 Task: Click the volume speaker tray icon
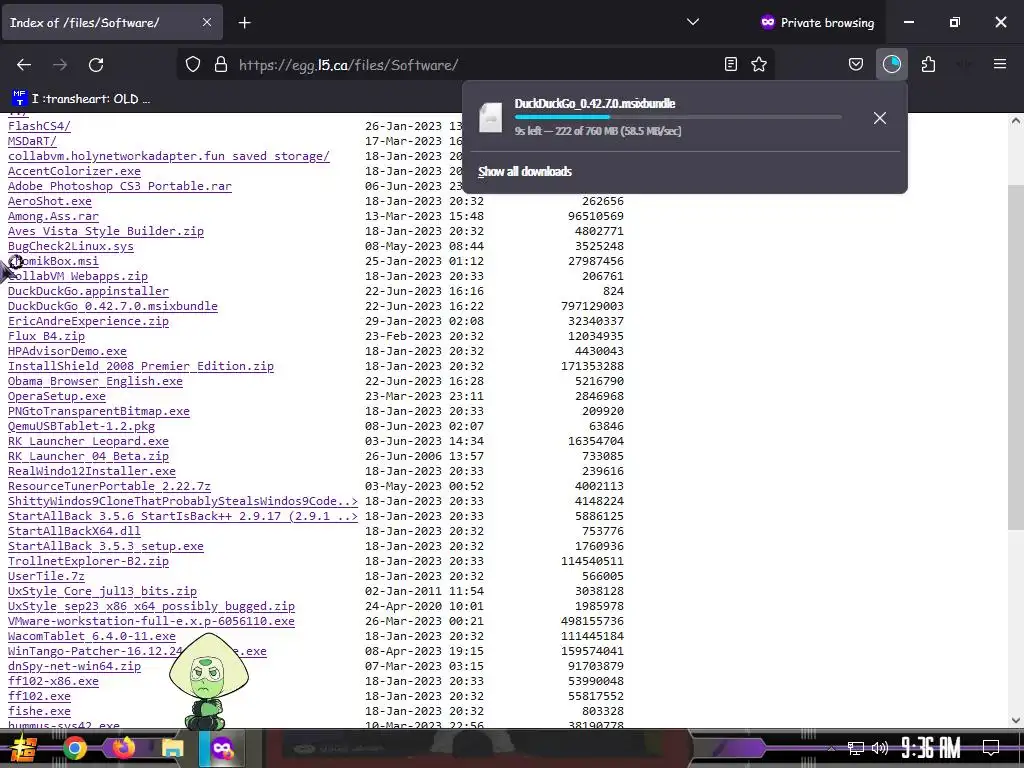click(880, 748)
